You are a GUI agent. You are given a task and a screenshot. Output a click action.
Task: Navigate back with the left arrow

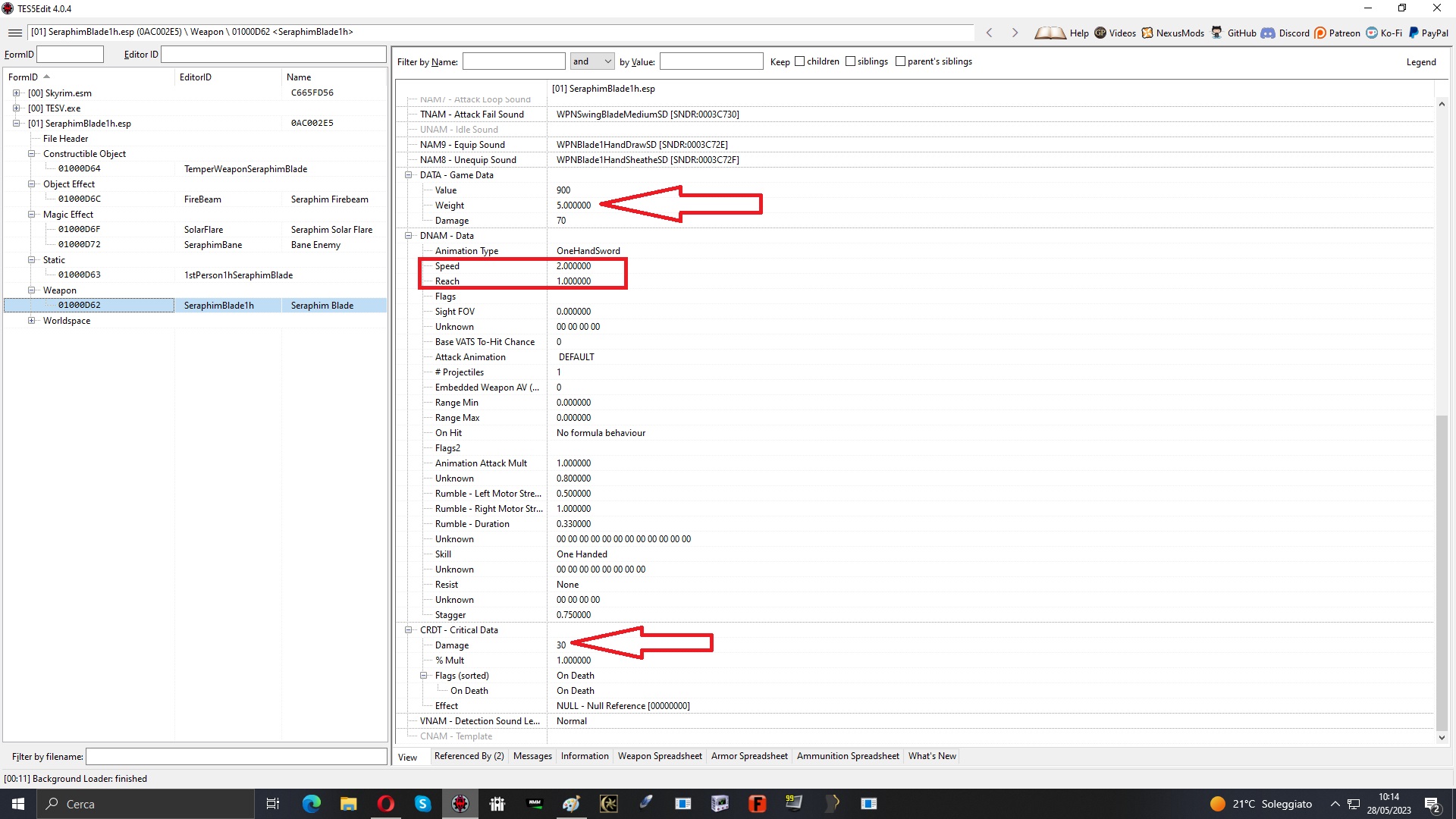(x=989, y=33)
